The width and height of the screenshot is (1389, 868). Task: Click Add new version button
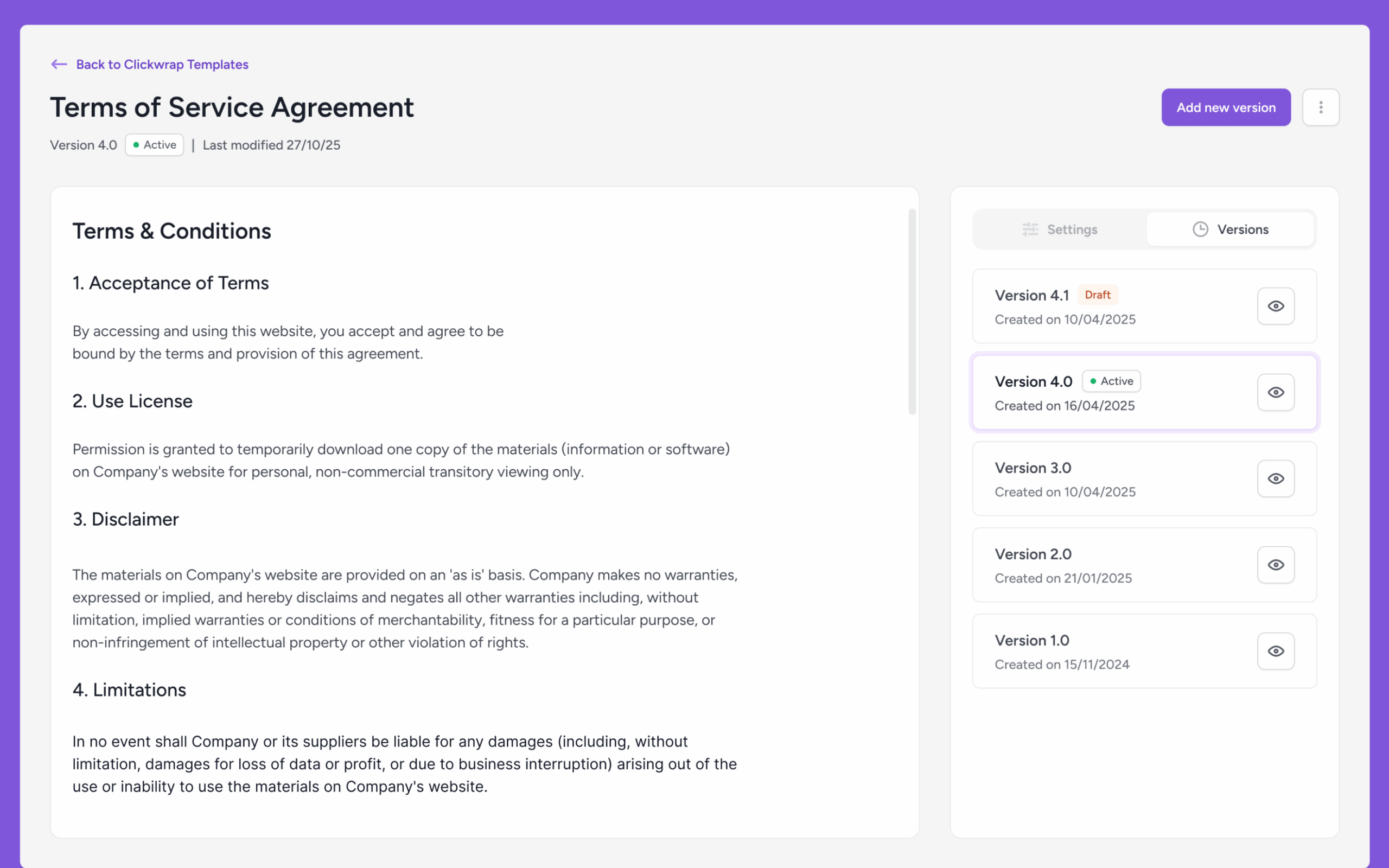coord(1226,107)
